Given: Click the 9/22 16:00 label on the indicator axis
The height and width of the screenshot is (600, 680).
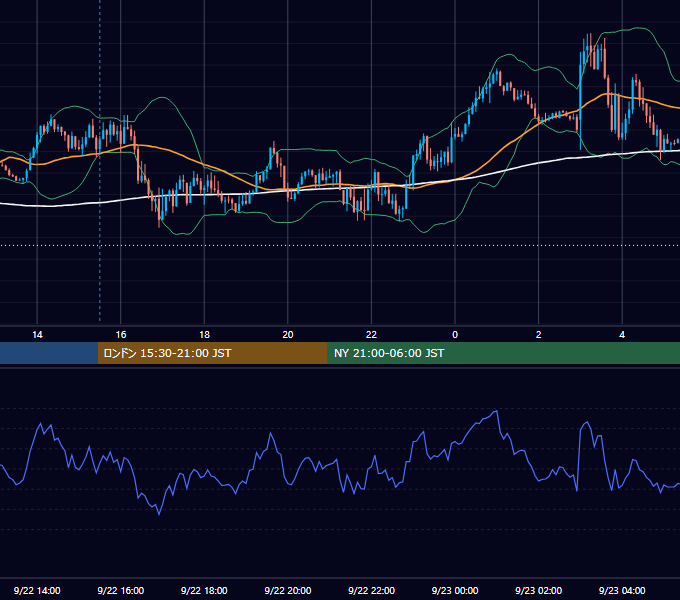Looking at the screenshot, I should pyautogui.click(x=121, y=590).
